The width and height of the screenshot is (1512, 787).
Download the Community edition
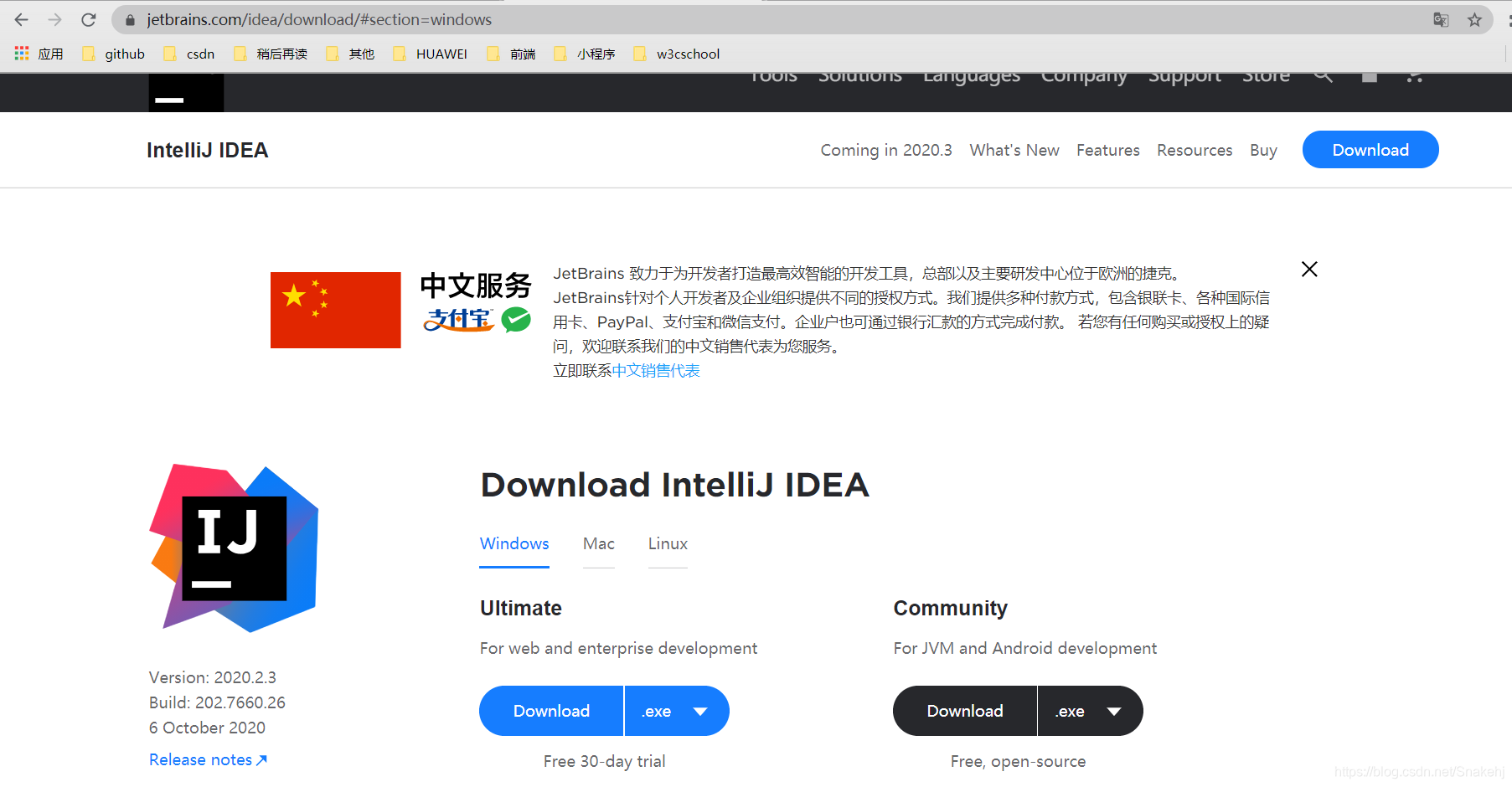(x=965, y=711)
